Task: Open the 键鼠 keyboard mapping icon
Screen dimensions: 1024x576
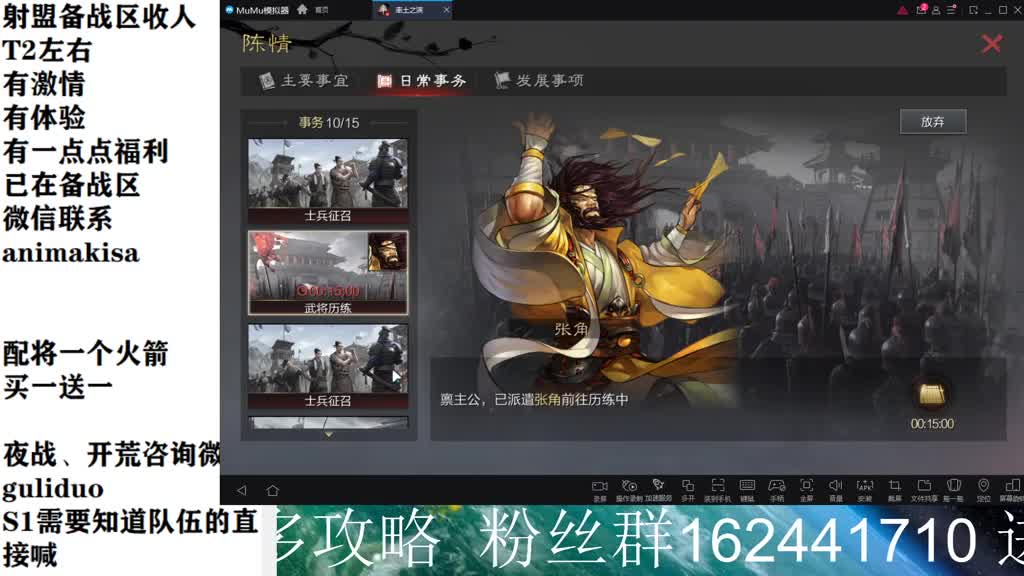Action: point(747,486)
